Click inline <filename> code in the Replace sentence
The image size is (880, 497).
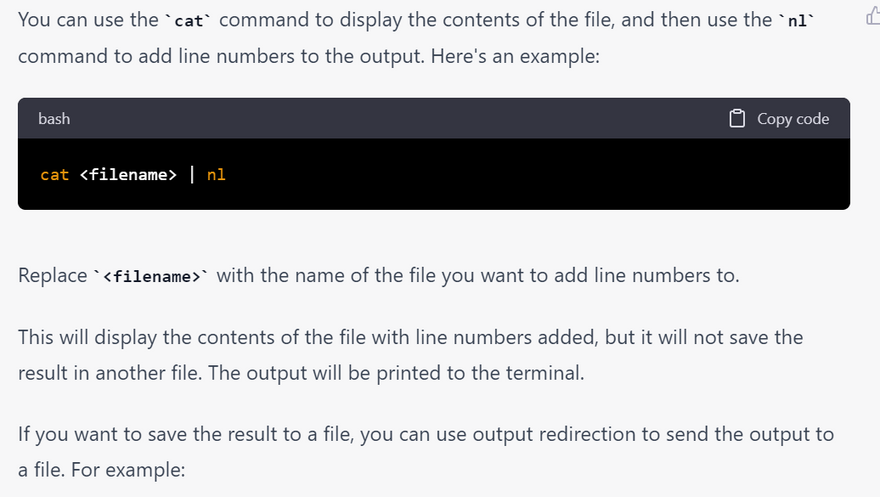tap(151, 277)
